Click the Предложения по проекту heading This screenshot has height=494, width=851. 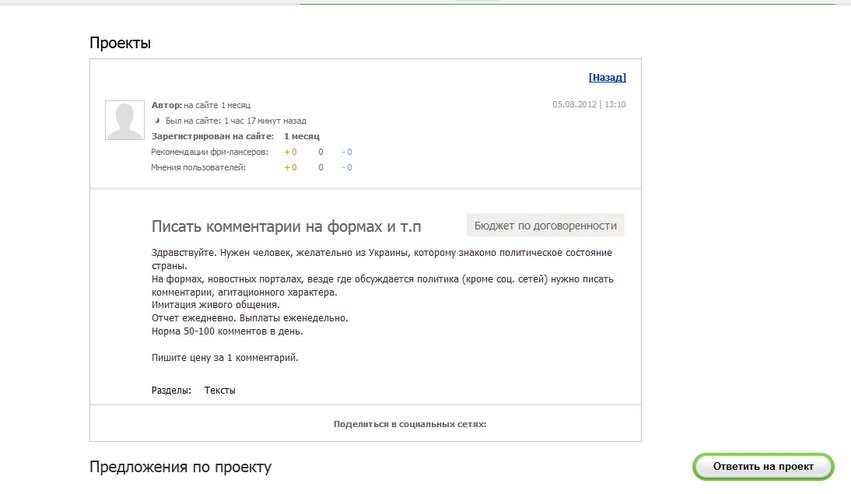[x=180, y=467]
